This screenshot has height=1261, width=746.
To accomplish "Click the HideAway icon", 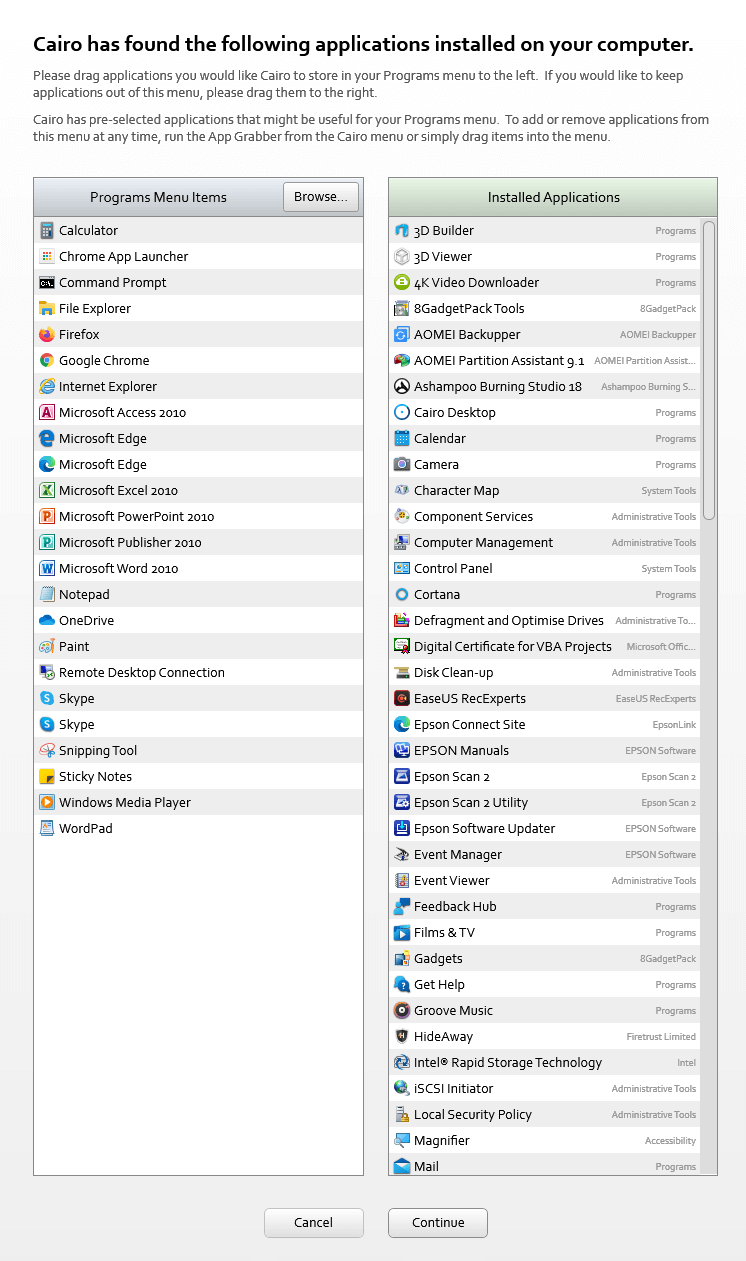I will click(x=401, y=1037).
